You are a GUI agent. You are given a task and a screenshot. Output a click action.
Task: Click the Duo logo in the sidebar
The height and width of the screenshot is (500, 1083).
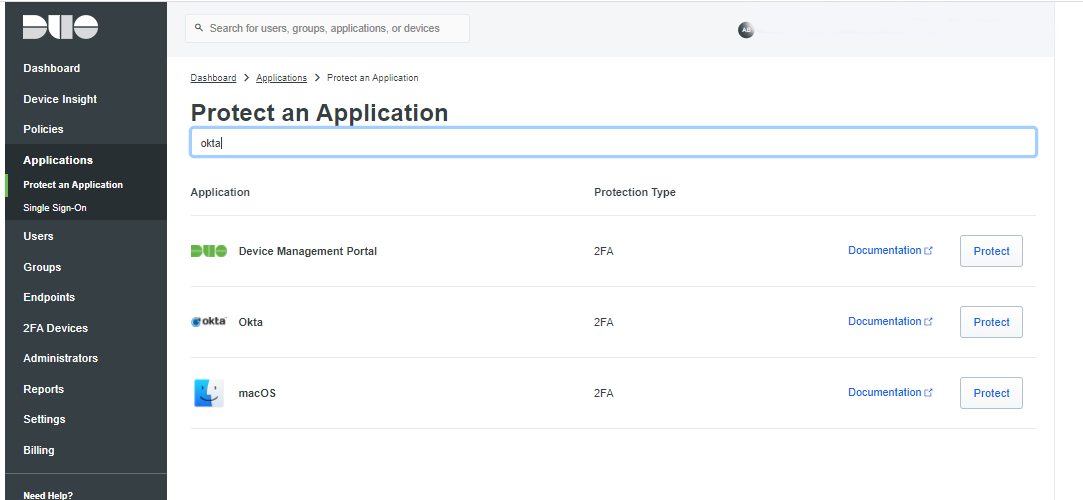coord(61,28)
